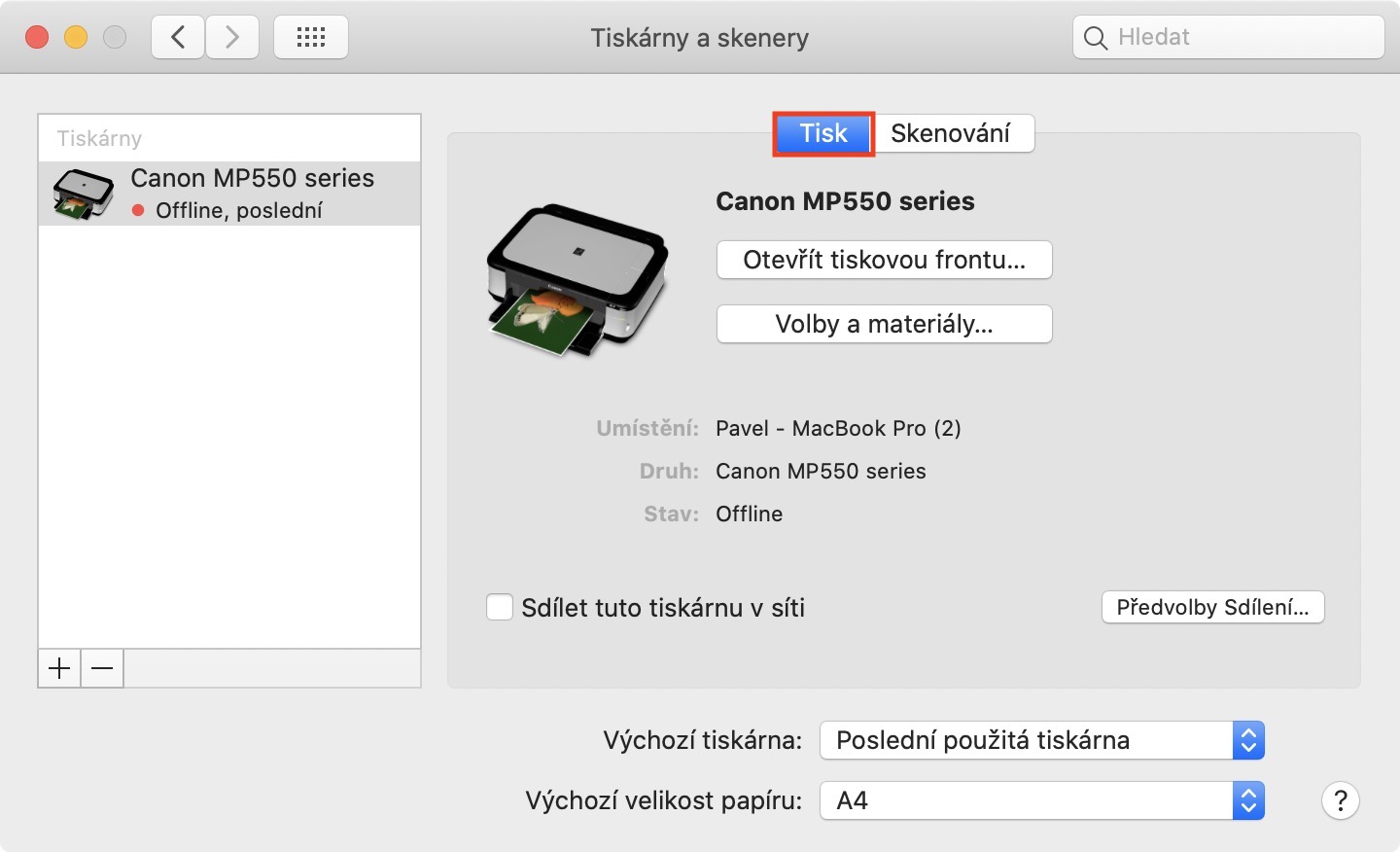Remove selected printer with minus button
This screenshot has width=1400, height=852.
click(102, 668)
